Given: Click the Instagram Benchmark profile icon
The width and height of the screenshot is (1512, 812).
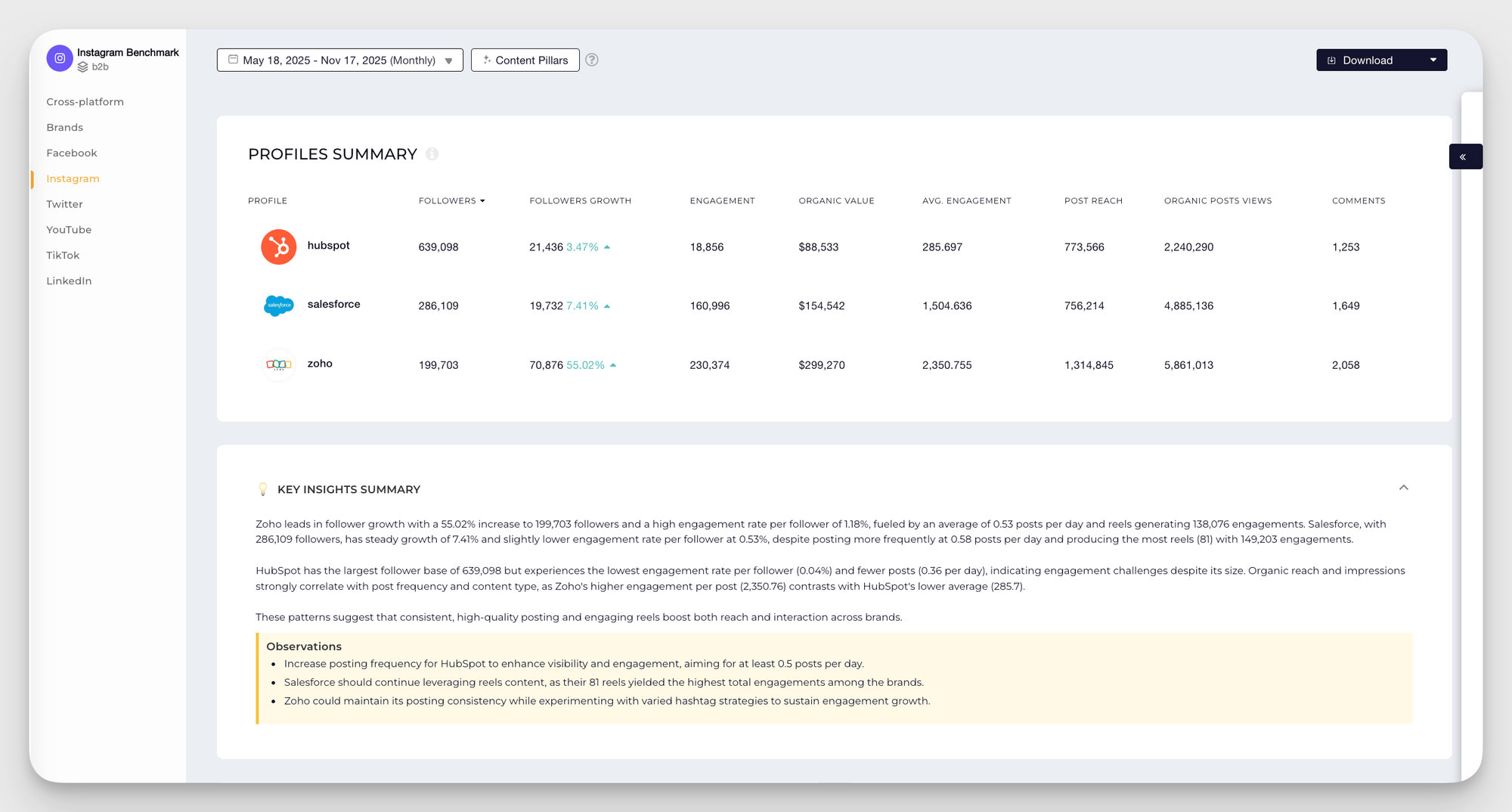Looking at the screenshot, I should (59, 58).
